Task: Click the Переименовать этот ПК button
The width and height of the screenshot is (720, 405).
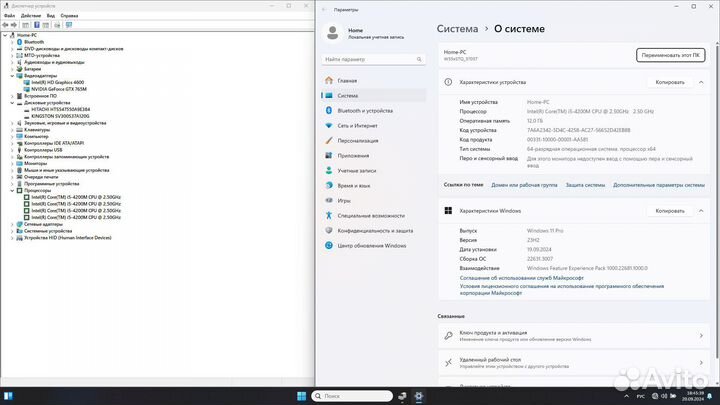Action: (670, 55)
